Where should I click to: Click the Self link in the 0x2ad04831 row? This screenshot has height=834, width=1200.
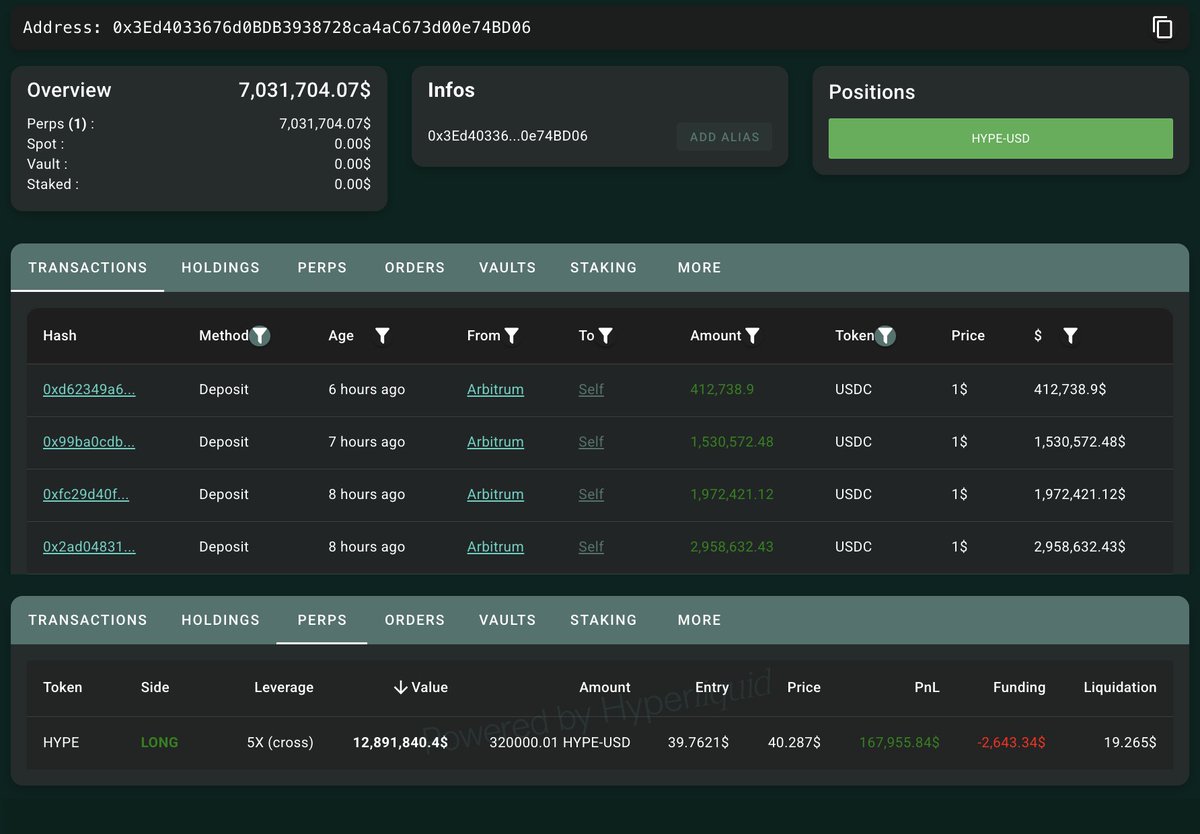591,547
